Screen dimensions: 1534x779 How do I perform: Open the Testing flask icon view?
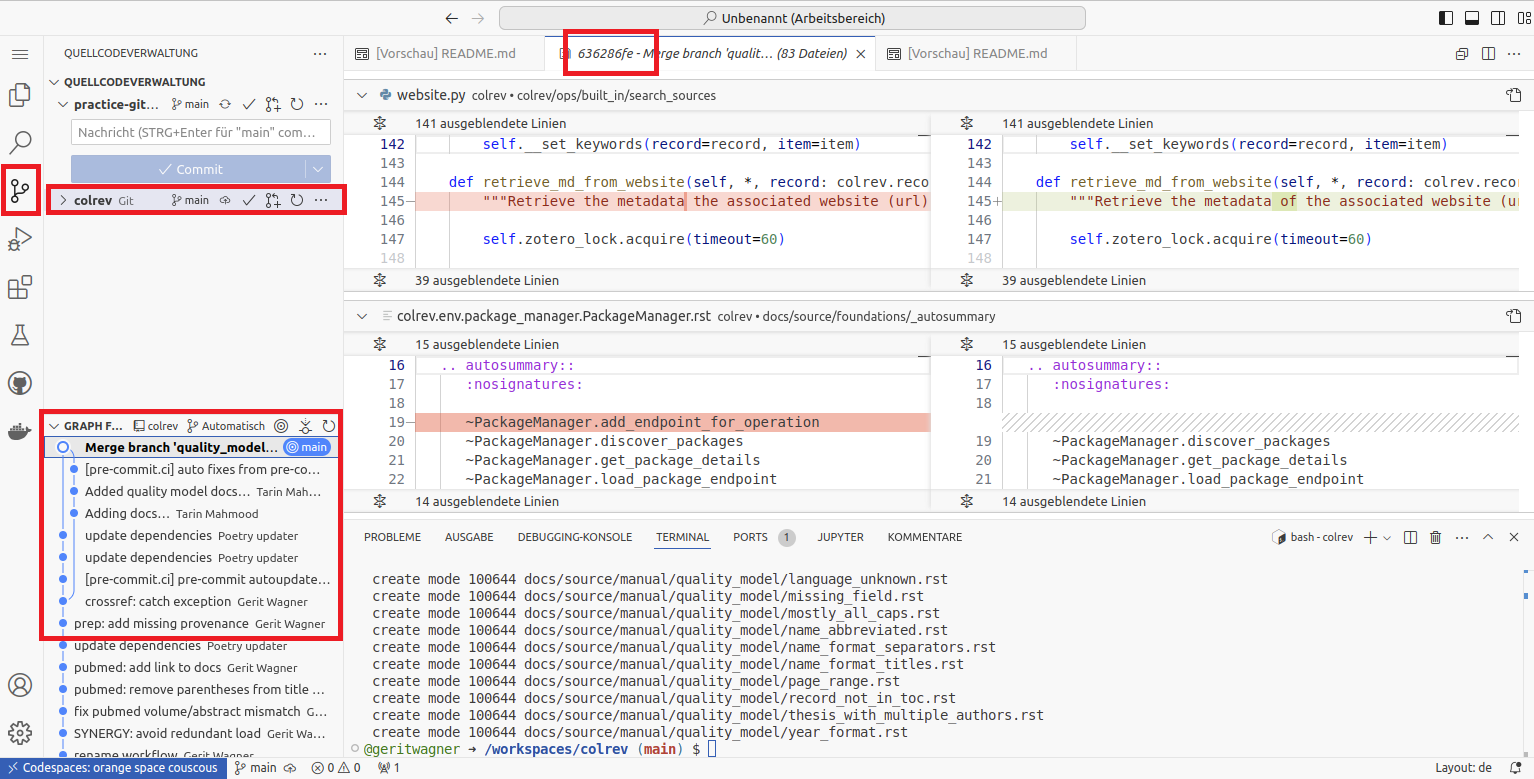tap(20, 335)
